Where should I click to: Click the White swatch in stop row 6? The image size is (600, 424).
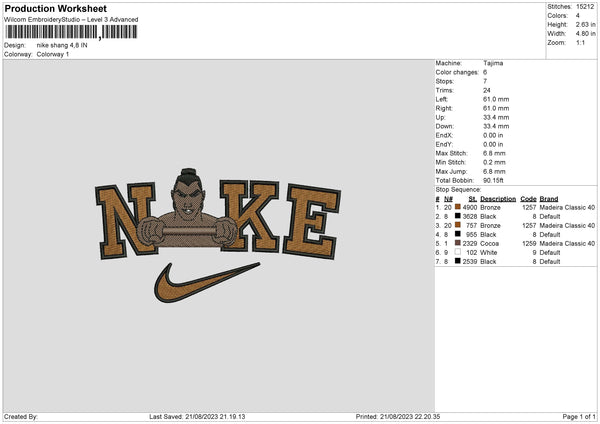point(457,252)
